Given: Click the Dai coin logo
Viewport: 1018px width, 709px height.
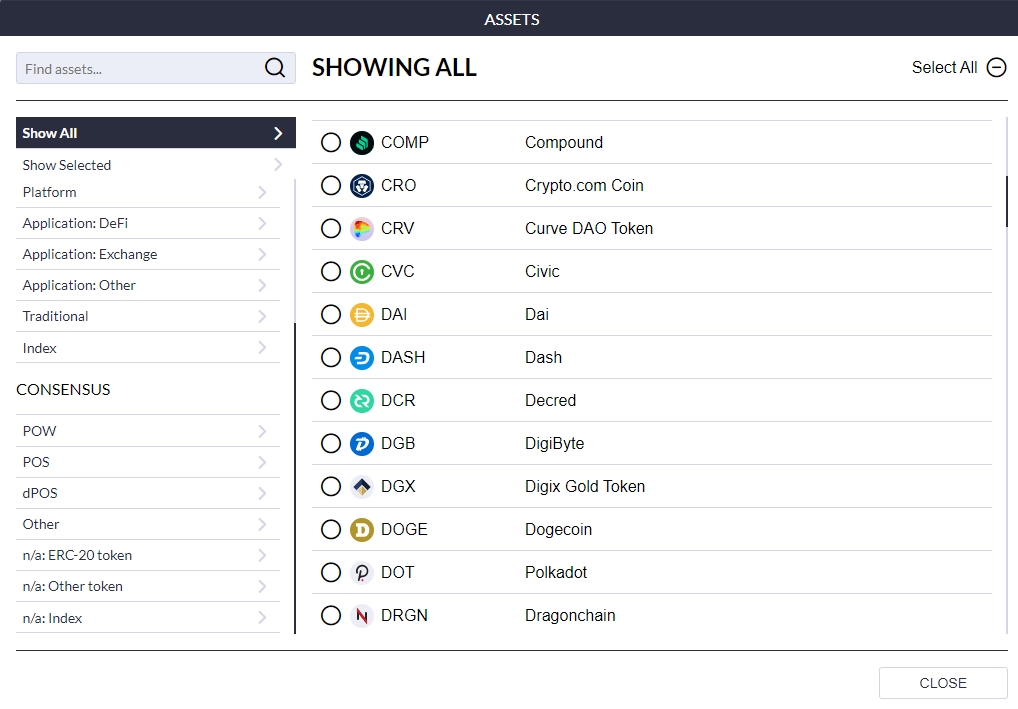Looking at the screenshot, I should point(362,315).
